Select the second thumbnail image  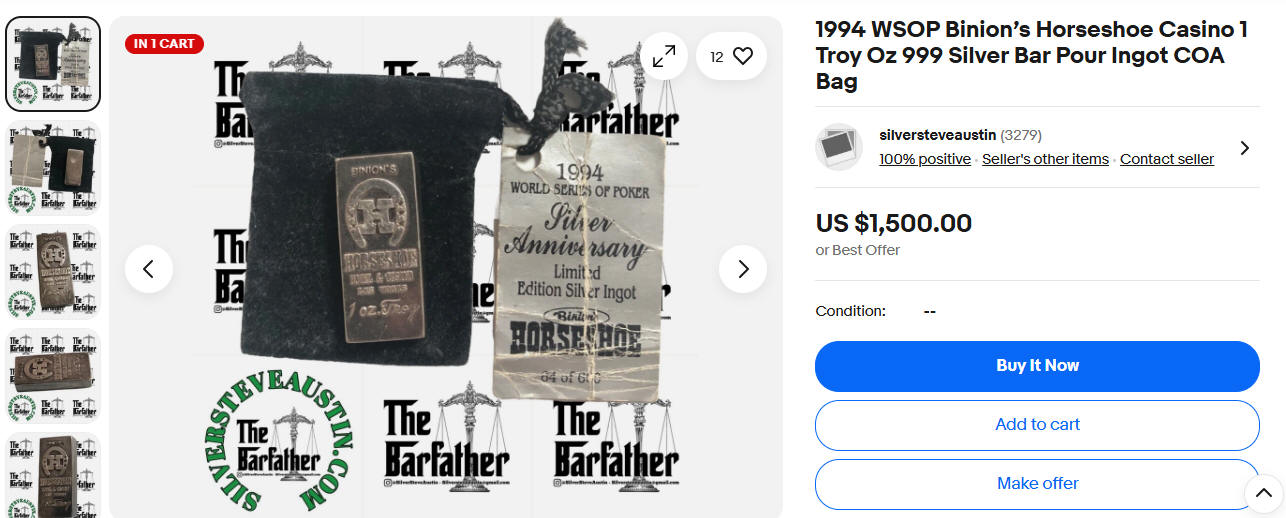(x=54, y=167)
